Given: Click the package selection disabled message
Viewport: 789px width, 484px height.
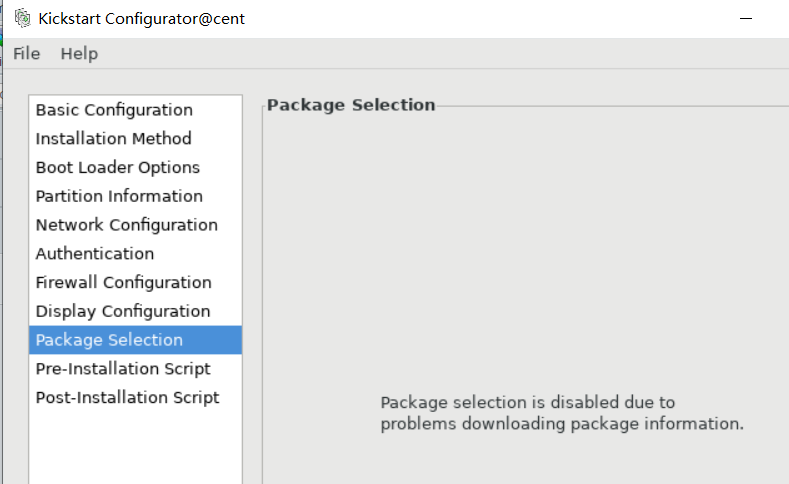Looking at the screenshot, I should point(562,413).
